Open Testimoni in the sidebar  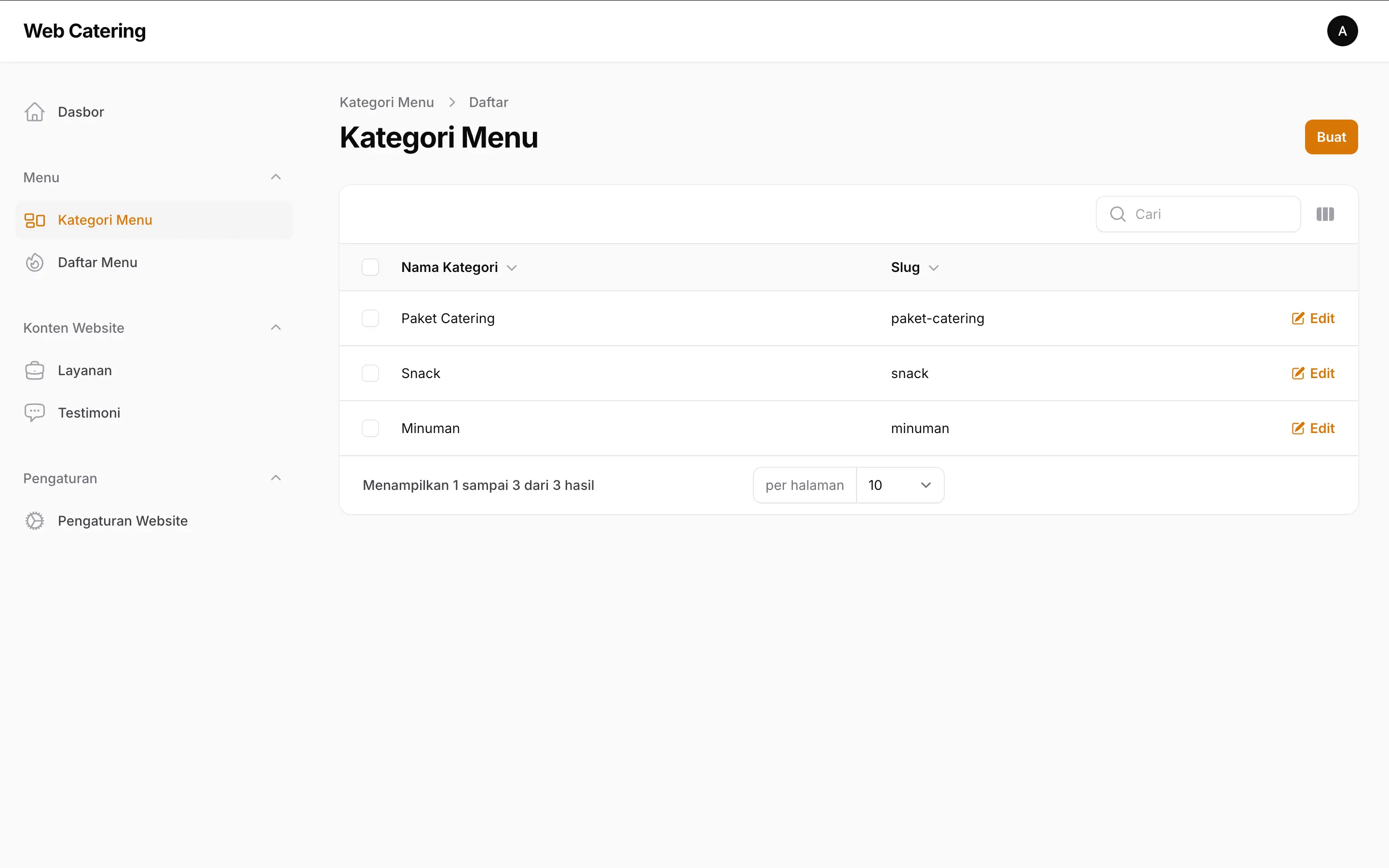154,413
